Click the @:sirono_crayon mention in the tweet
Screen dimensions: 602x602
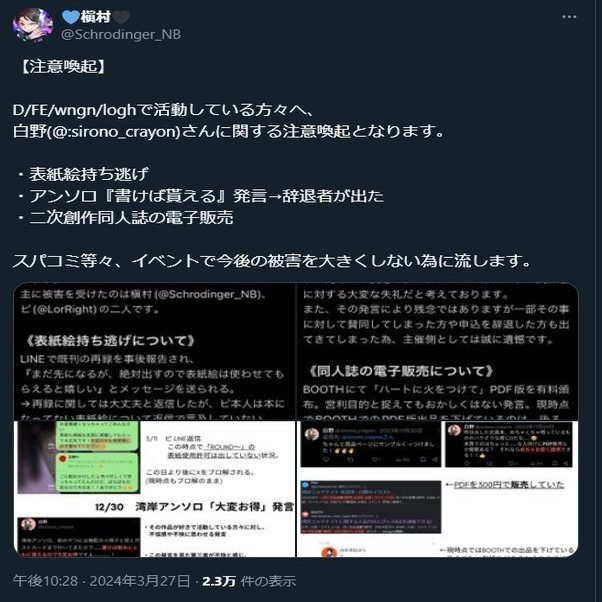tap(114, 132)
